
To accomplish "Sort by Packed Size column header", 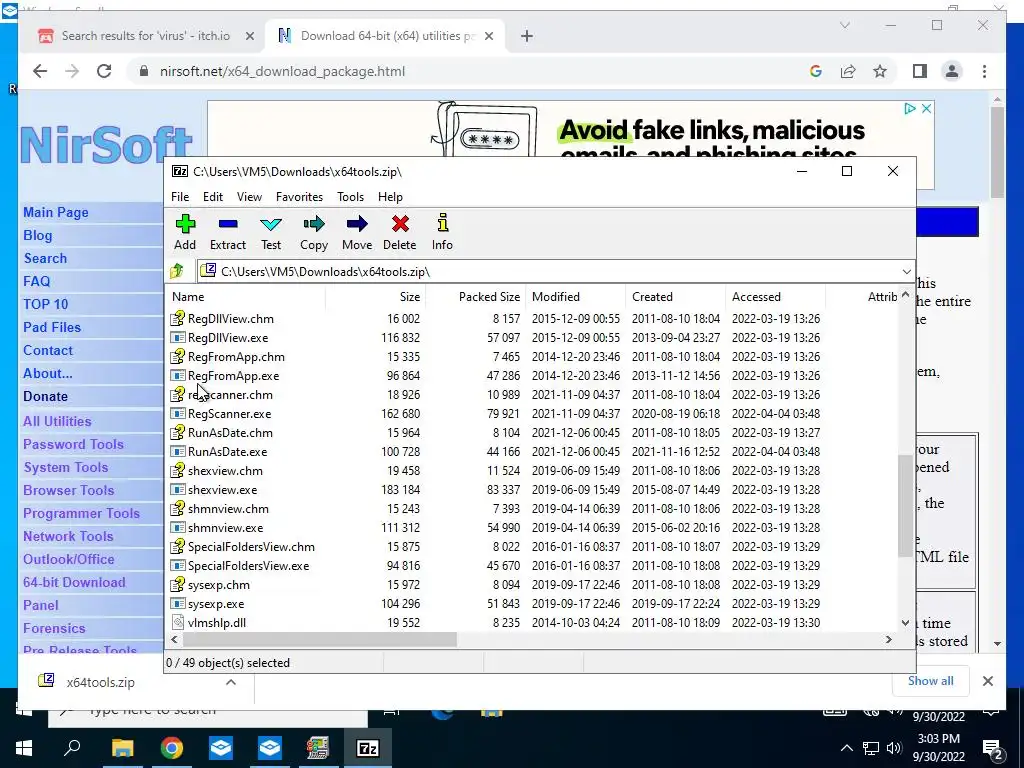I will point(475,296).
